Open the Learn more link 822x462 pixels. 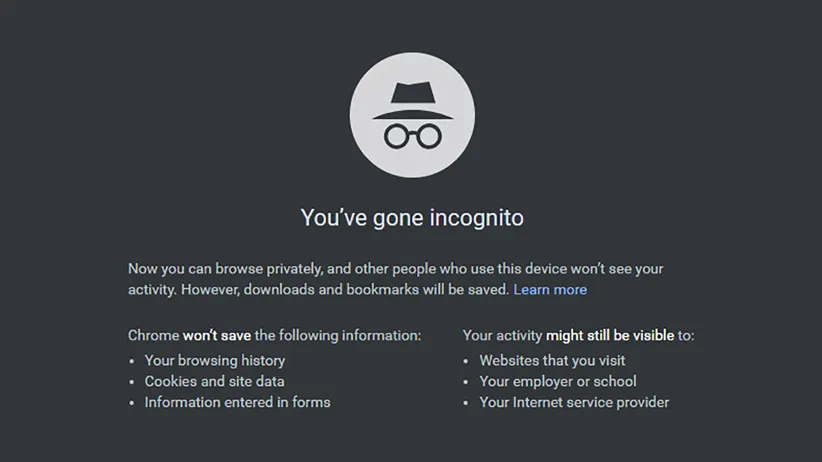(x=550, y=290)
